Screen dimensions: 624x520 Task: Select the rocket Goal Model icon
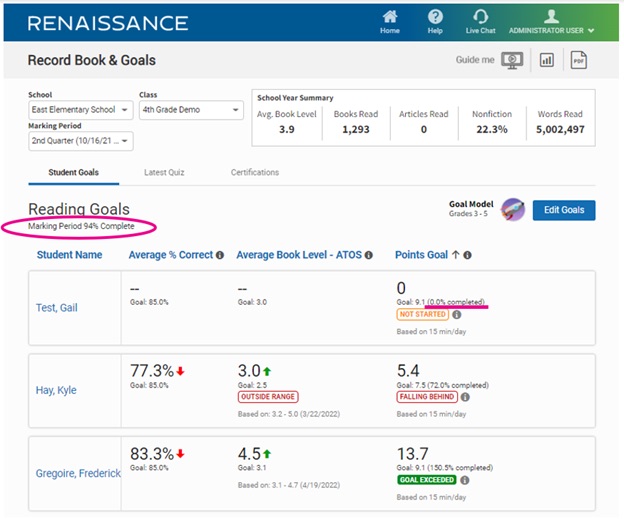513,209
